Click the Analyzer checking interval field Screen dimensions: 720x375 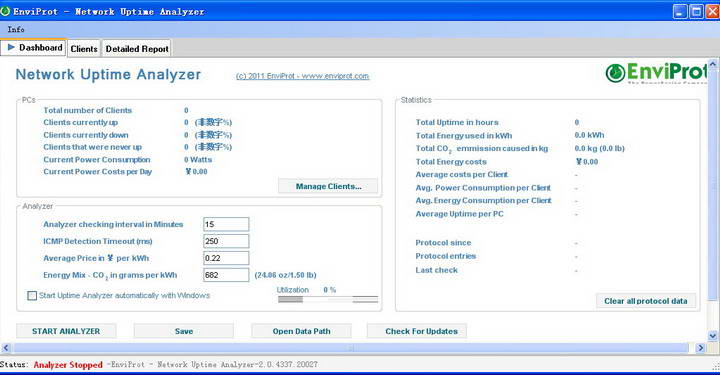226,224
